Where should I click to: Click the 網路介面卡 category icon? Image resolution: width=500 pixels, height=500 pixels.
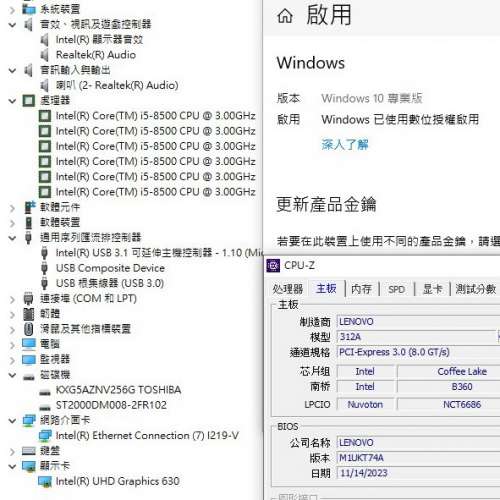(x=29, y=420)
